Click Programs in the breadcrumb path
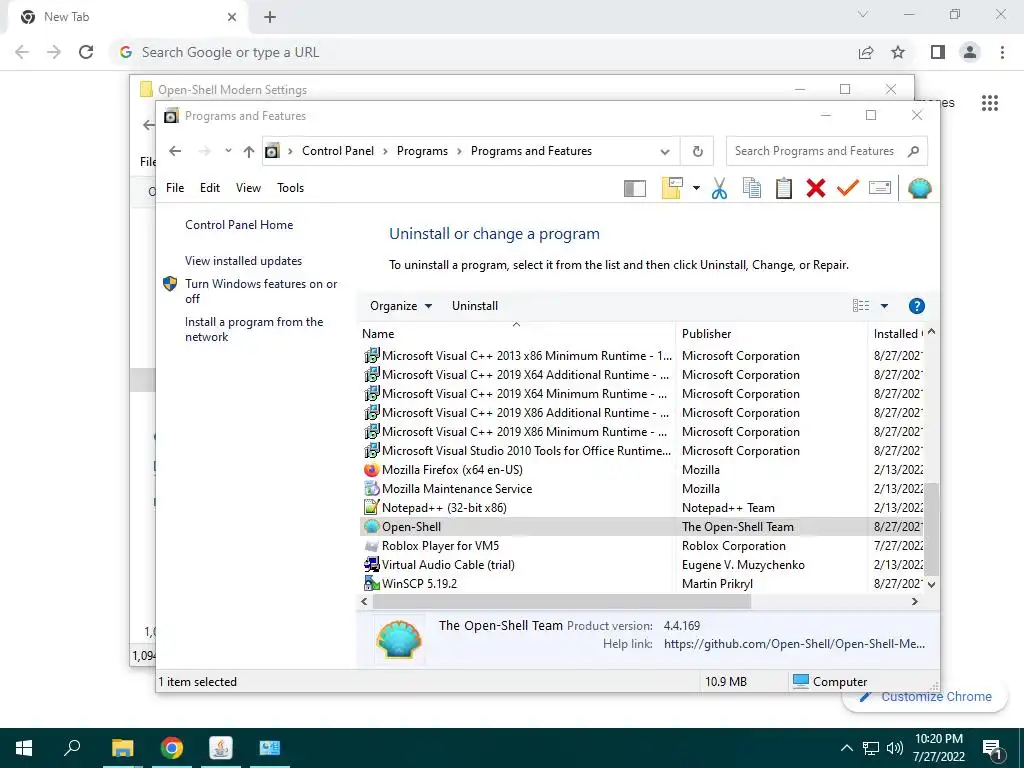 (x=423, y=151)
